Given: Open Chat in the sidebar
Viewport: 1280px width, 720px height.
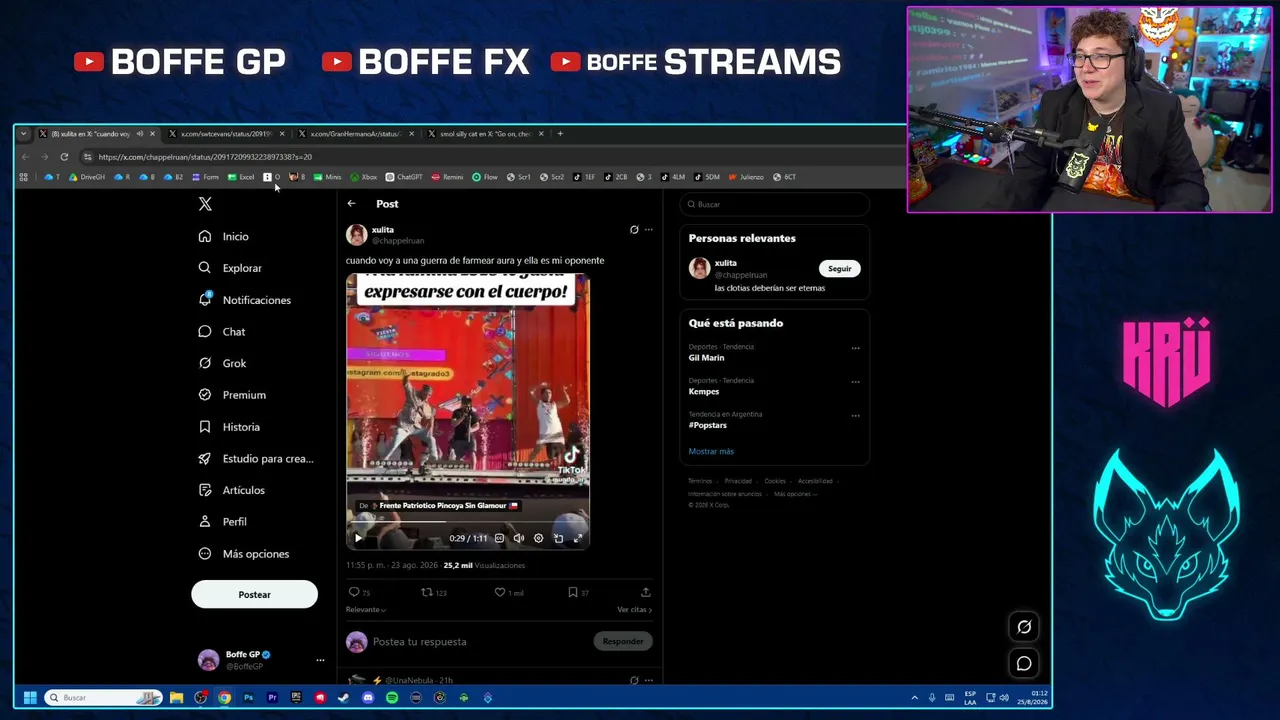Looking at the screenshot, I should point(222,332).
